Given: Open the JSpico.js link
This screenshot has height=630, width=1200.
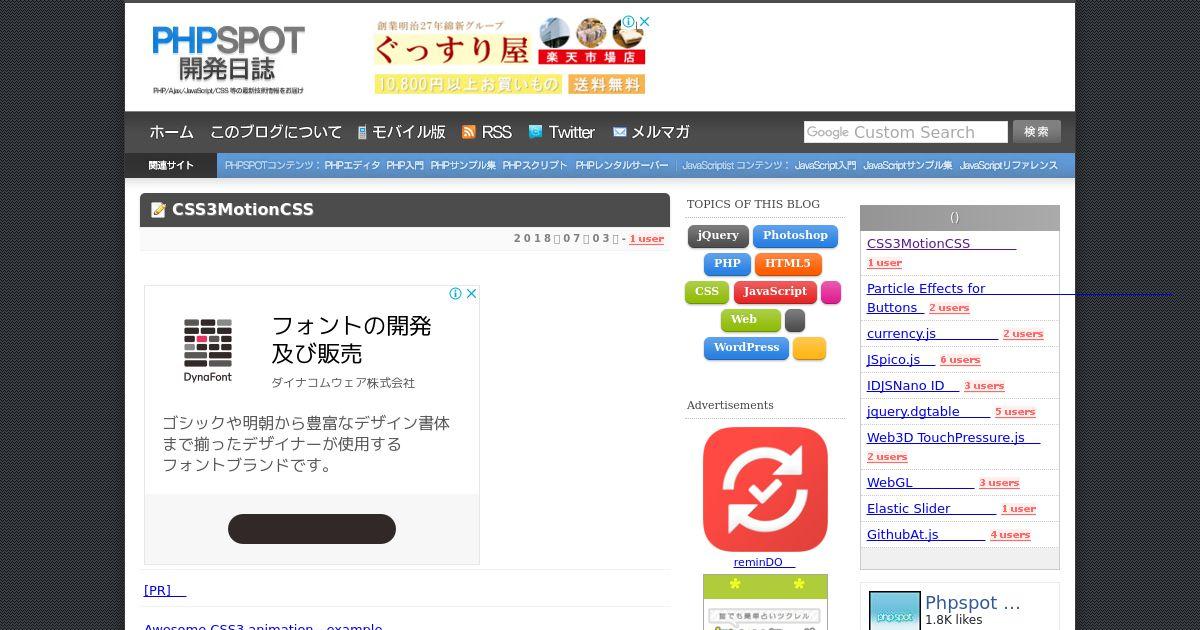Looking at the screenshot, I should pyautogui.click(x=901, y=360).
